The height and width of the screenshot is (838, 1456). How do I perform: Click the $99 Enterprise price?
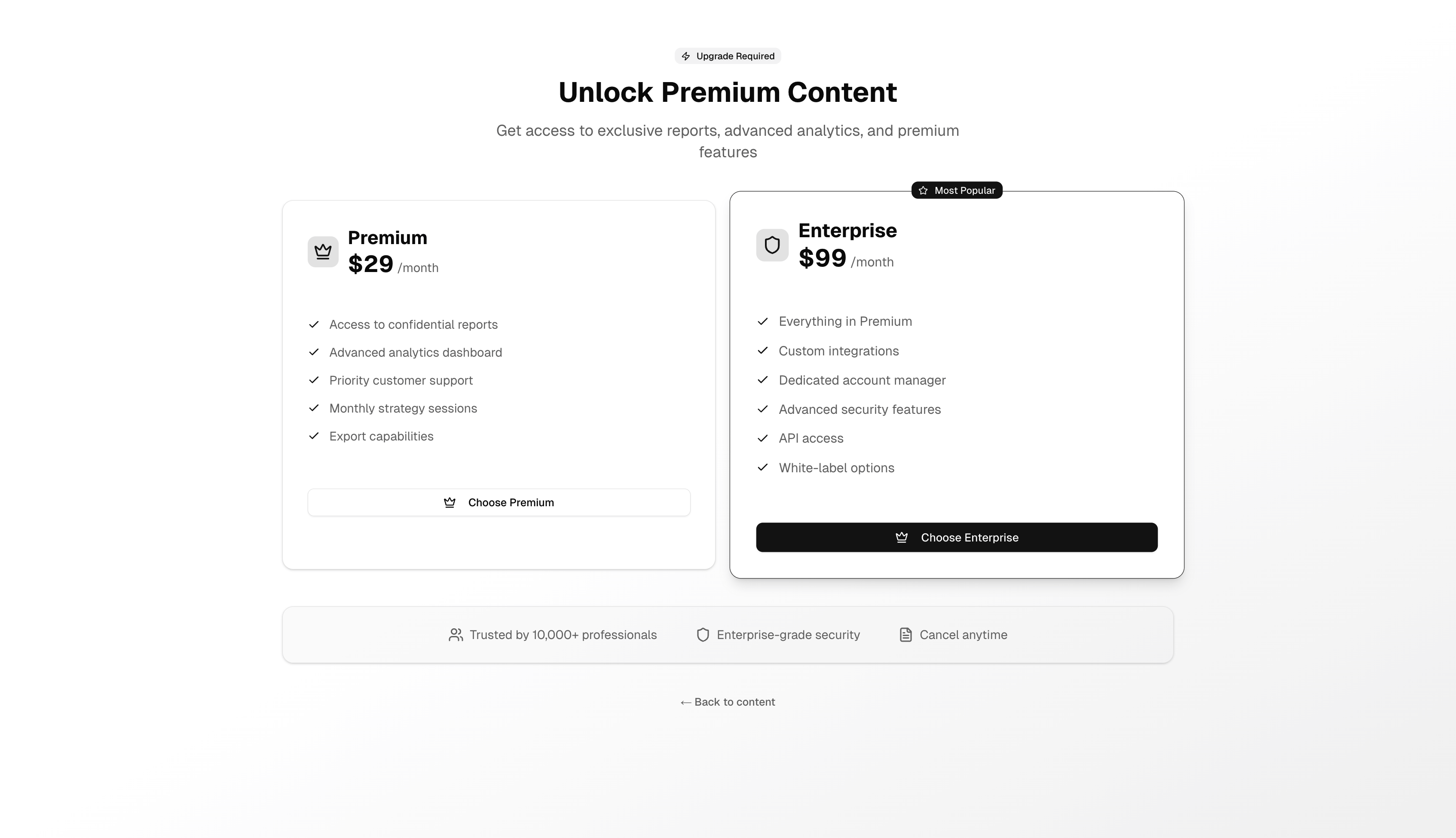823,258
